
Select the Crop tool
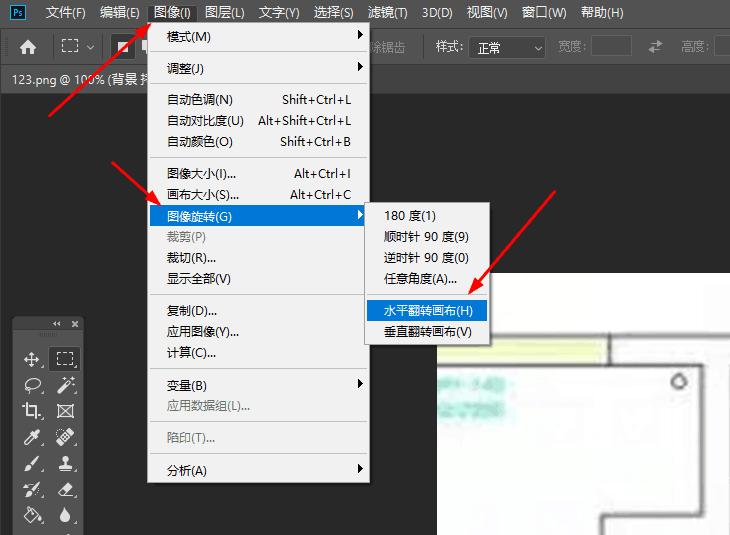pyautogui.click(x=32, y=411)
